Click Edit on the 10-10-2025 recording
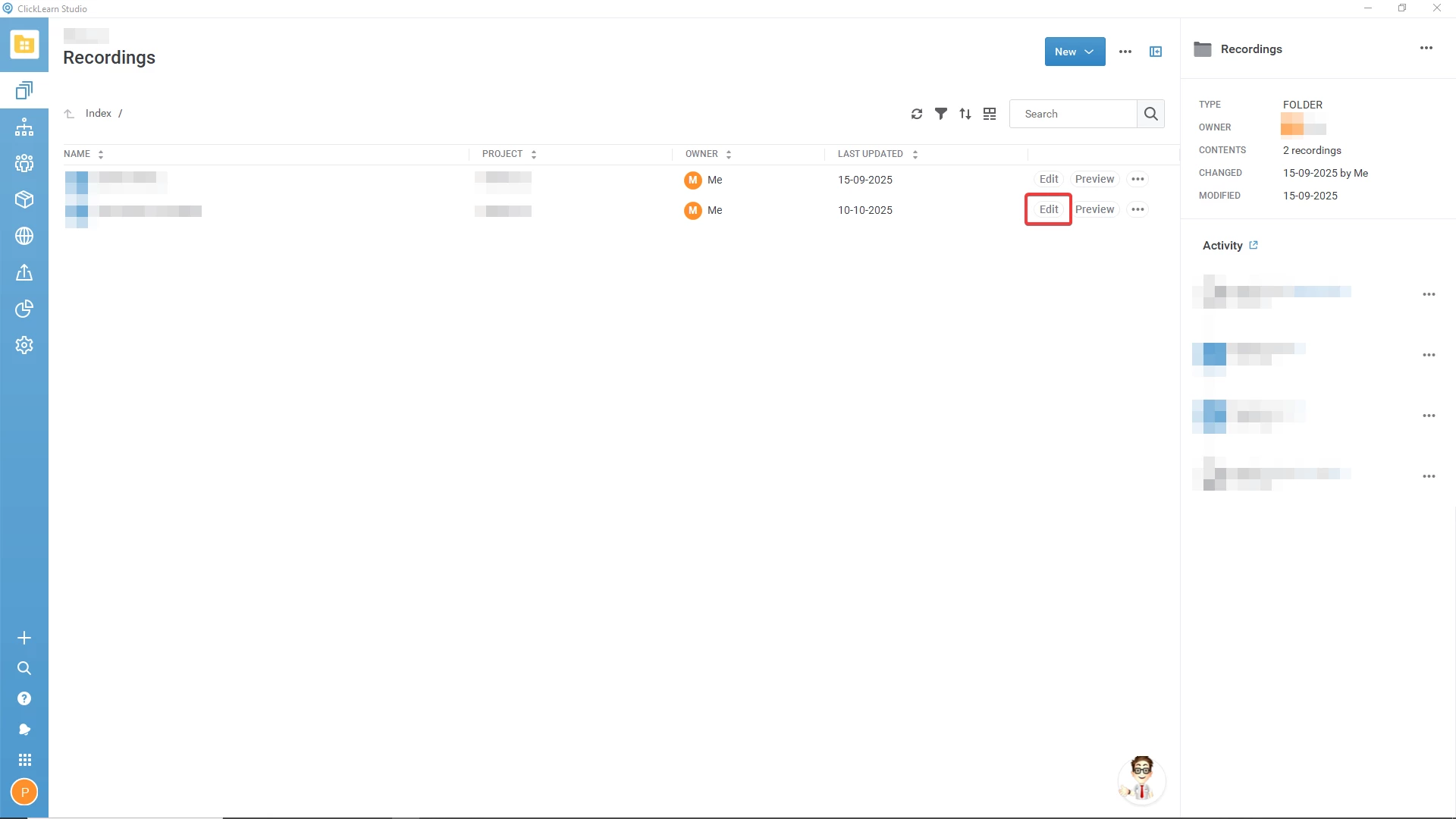1456x819 pixels. click(x=1048, y=210)
